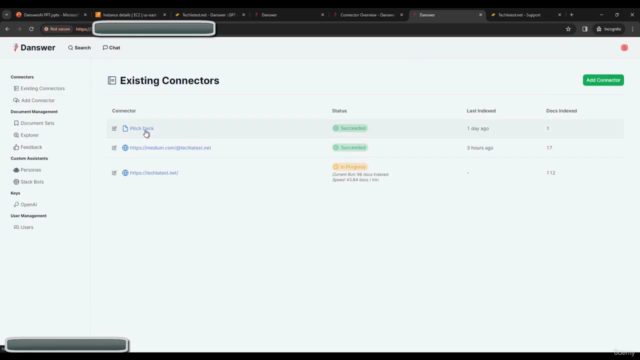640x360 pixels.
Task: Open the Chat page in the header
Action: coord(111,48)
